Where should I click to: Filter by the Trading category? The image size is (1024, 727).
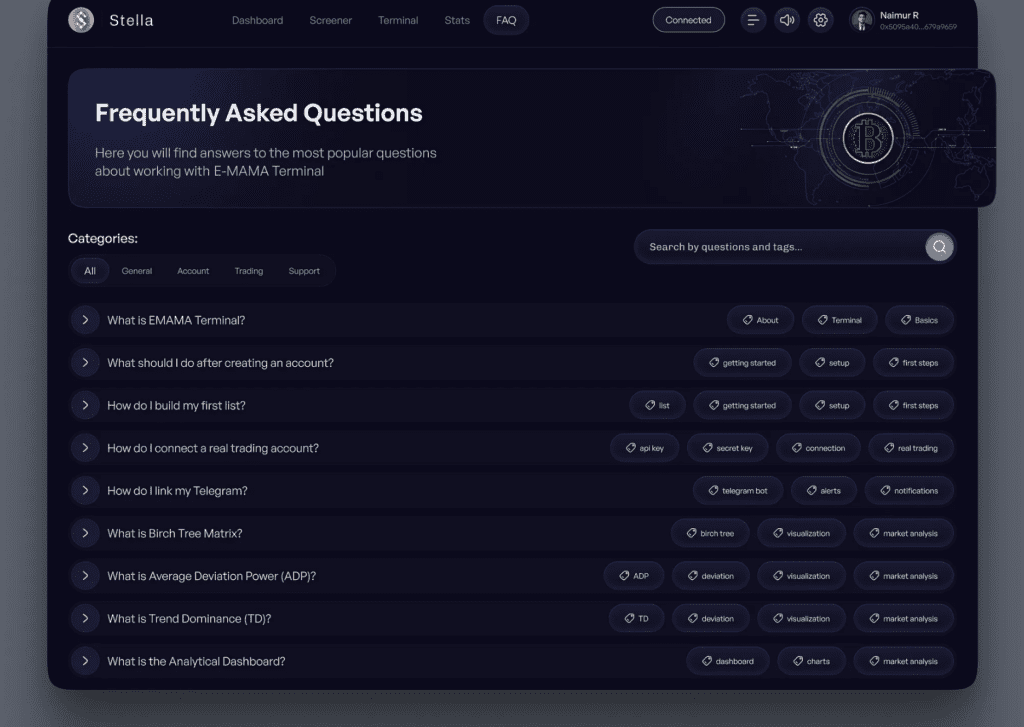249,271
